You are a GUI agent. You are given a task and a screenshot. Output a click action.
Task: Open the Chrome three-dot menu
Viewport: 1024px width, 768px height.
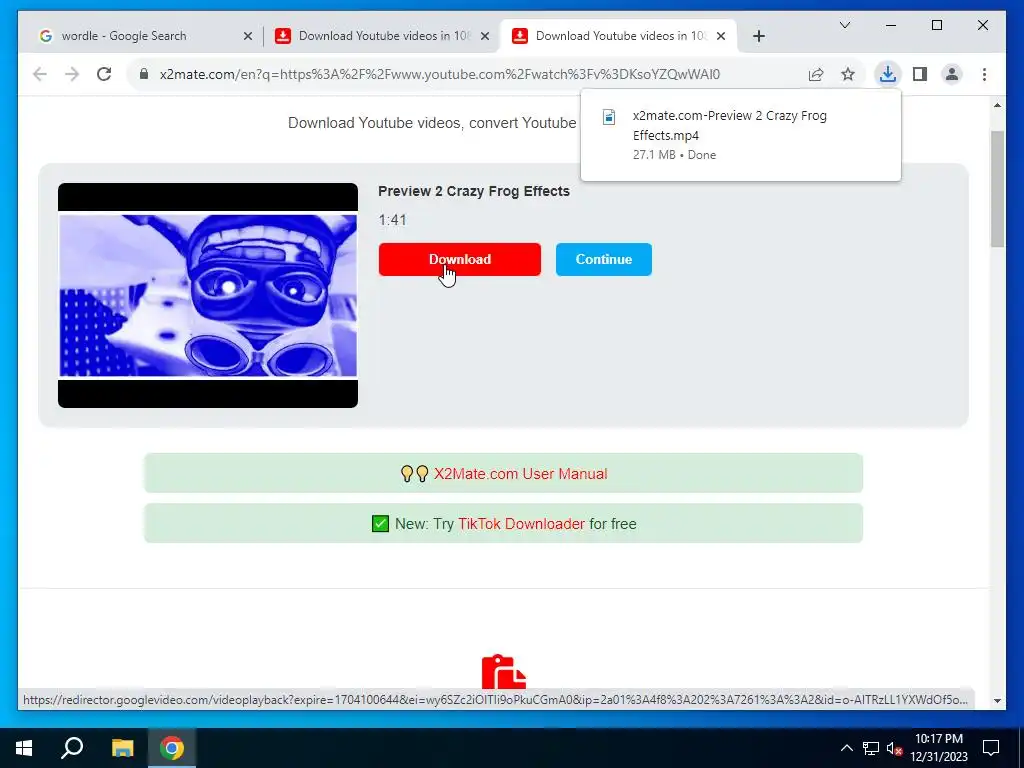click(x=984, y=74)
